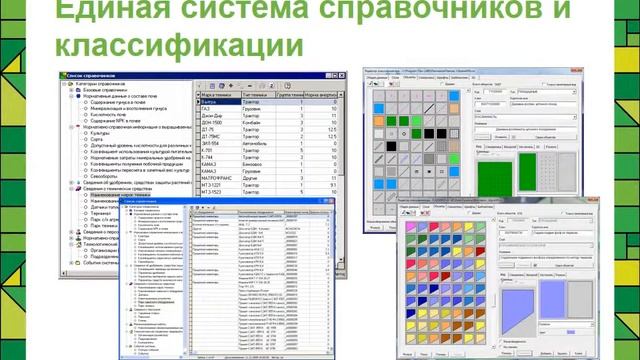Open the Слои tab in the upper classifier editor
The width and height of the screenshot is (640, 360).
click(395, 78)
